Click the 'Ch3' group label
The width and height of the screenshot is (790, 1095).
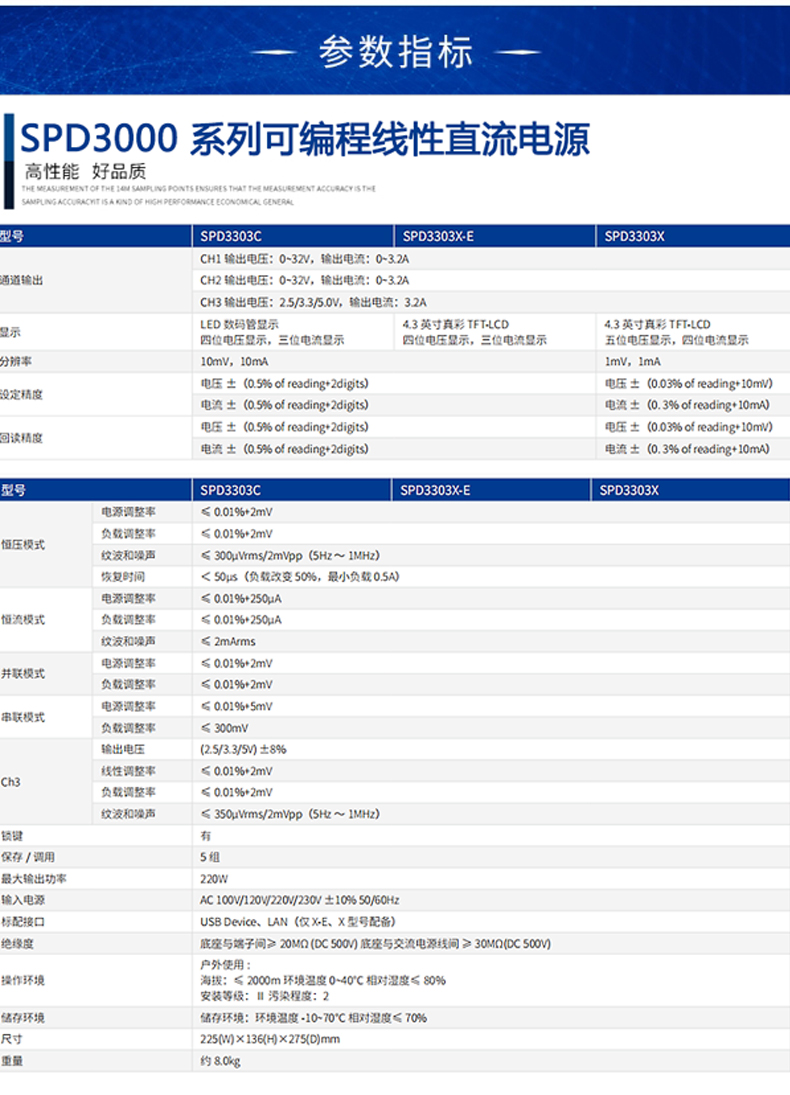[10, 782]
